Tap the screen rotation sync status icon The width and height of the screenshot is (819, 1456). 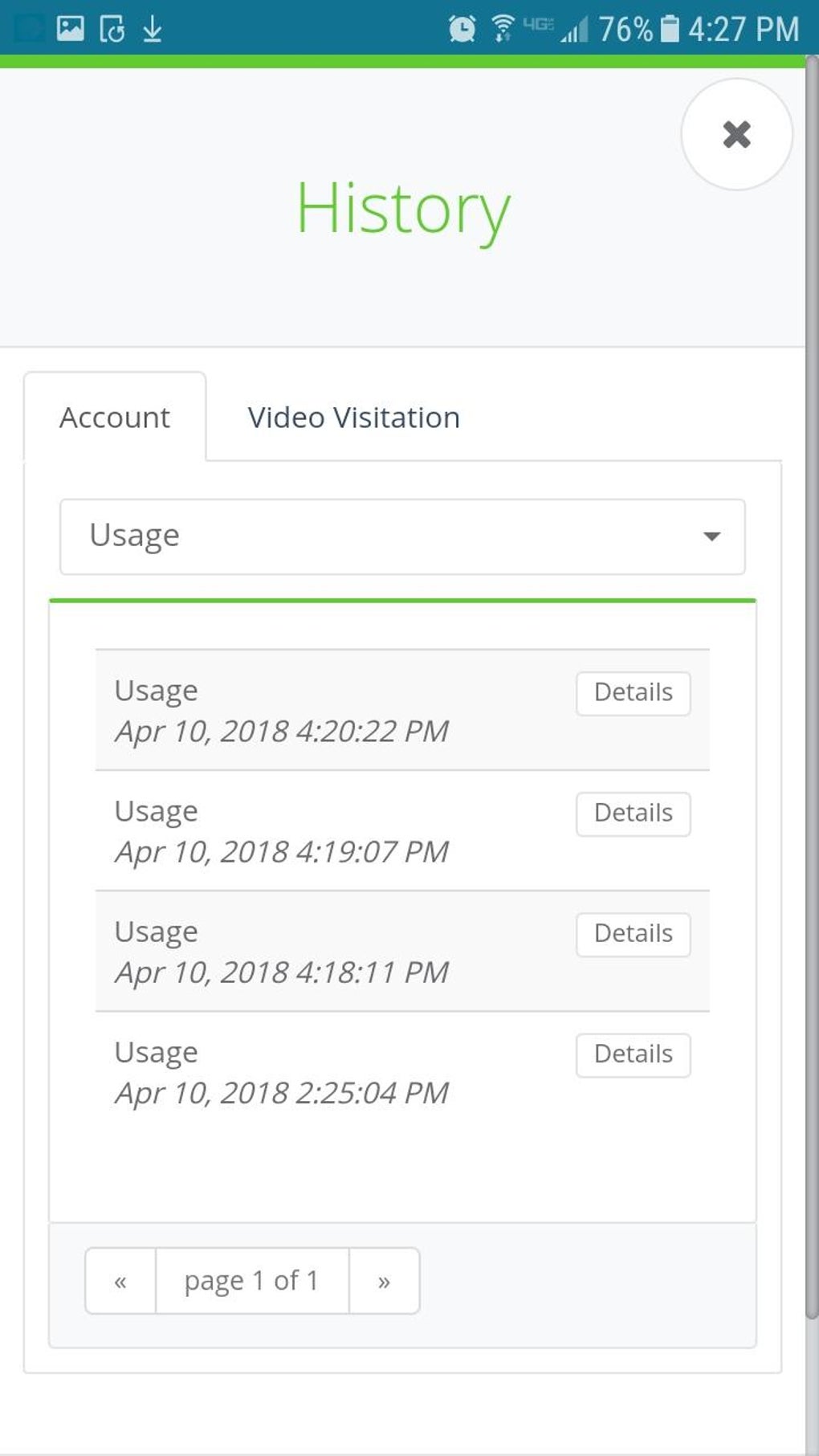pyautogui.click(x=112, y=29)
